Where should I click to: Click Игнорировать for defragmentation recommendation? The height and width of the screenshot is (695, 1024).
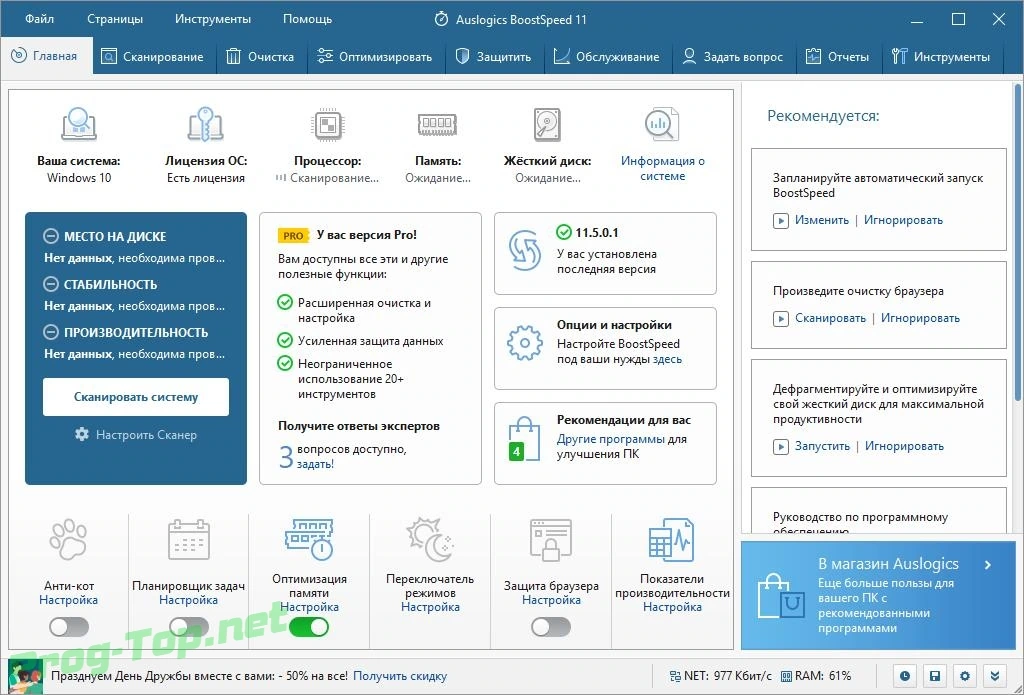point(904,446)
